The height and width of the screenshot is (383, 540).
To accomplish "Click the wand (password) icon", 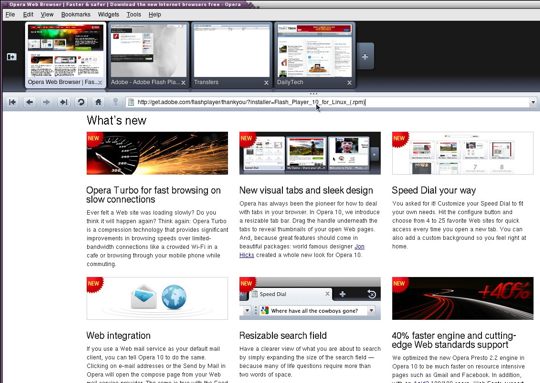I will coord(116,102).
